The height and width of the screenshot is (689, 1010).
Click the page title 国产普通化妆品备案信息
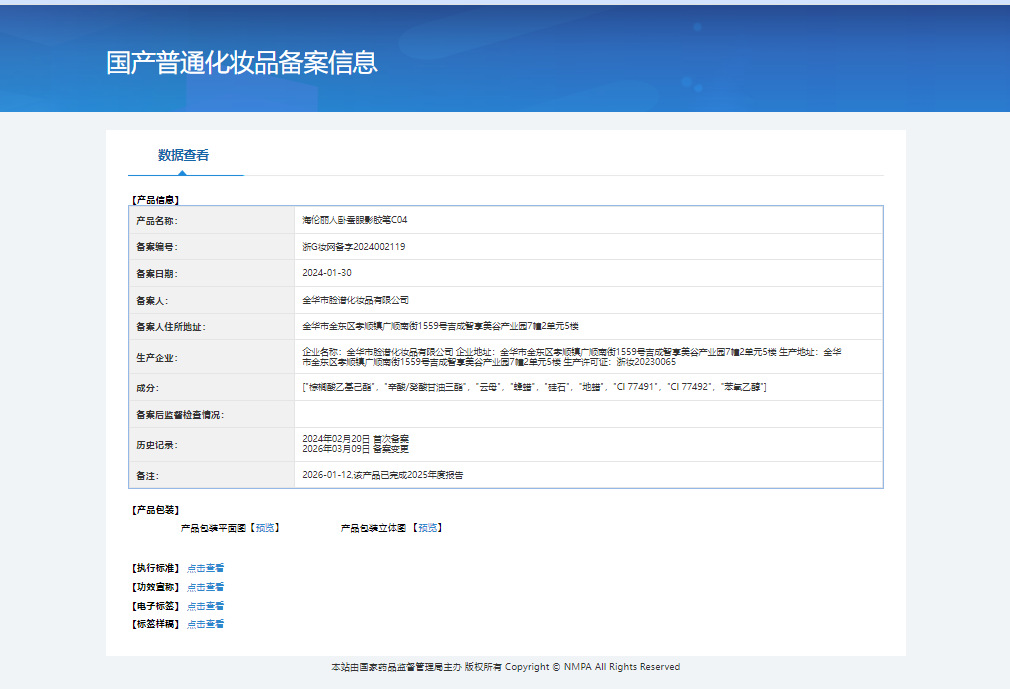(242, 62)
